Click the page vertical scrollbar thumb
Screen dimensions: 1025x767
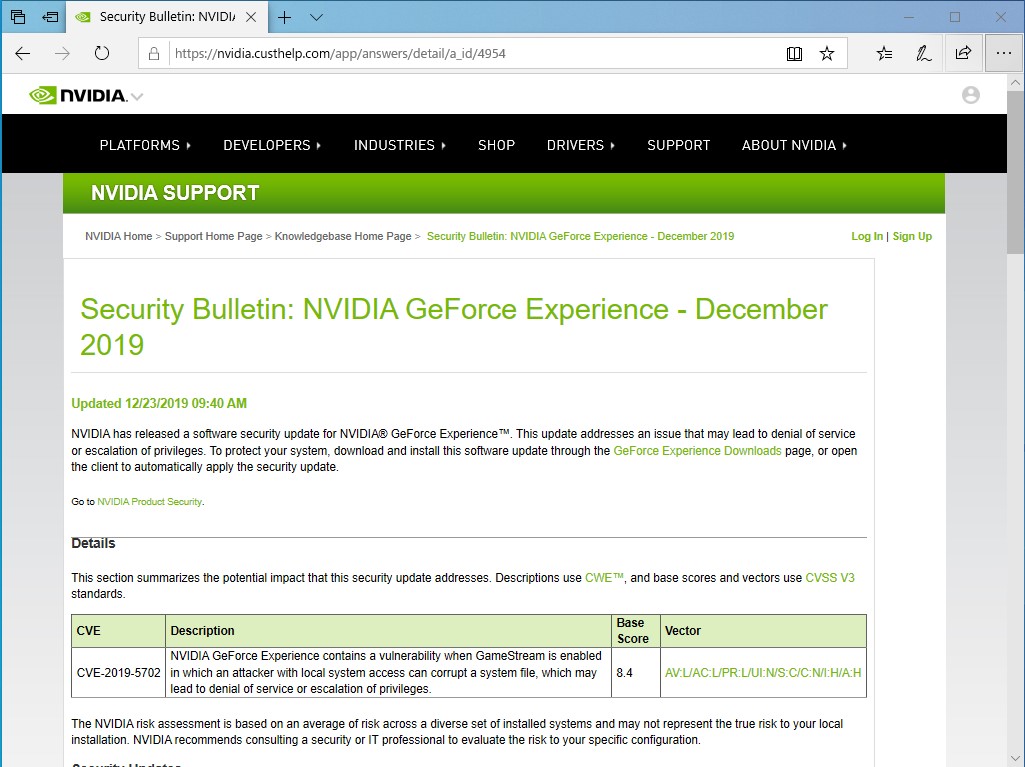[x=1015, y=173]
